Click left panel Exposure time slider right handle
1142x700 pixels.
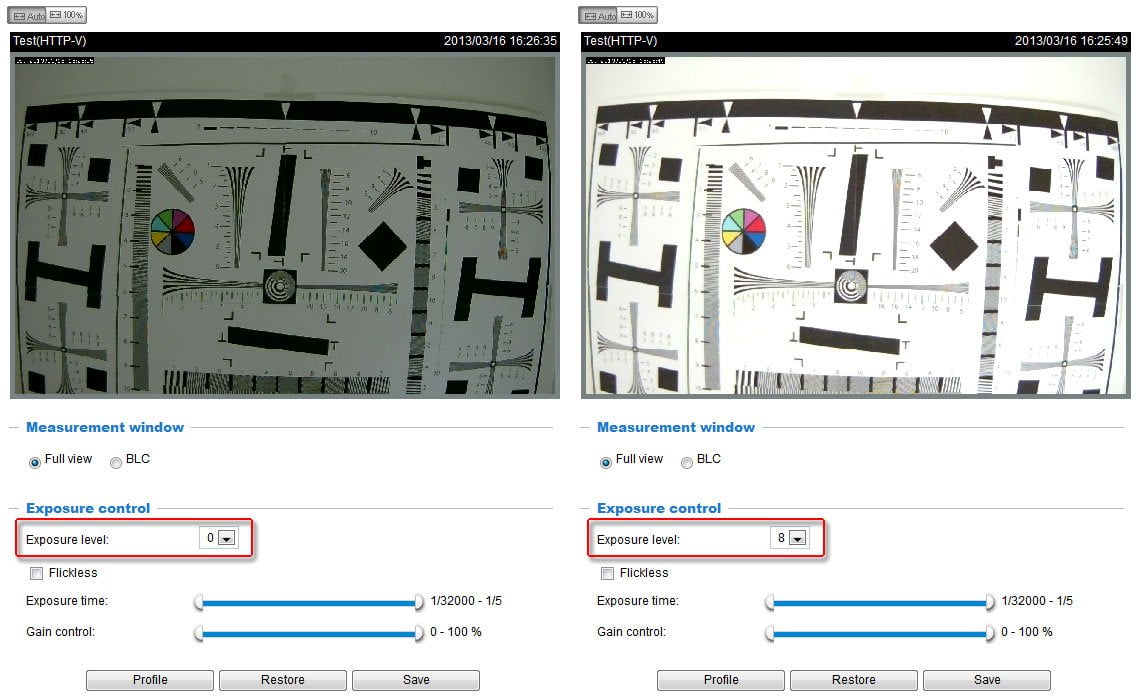[x=419, y=602]
